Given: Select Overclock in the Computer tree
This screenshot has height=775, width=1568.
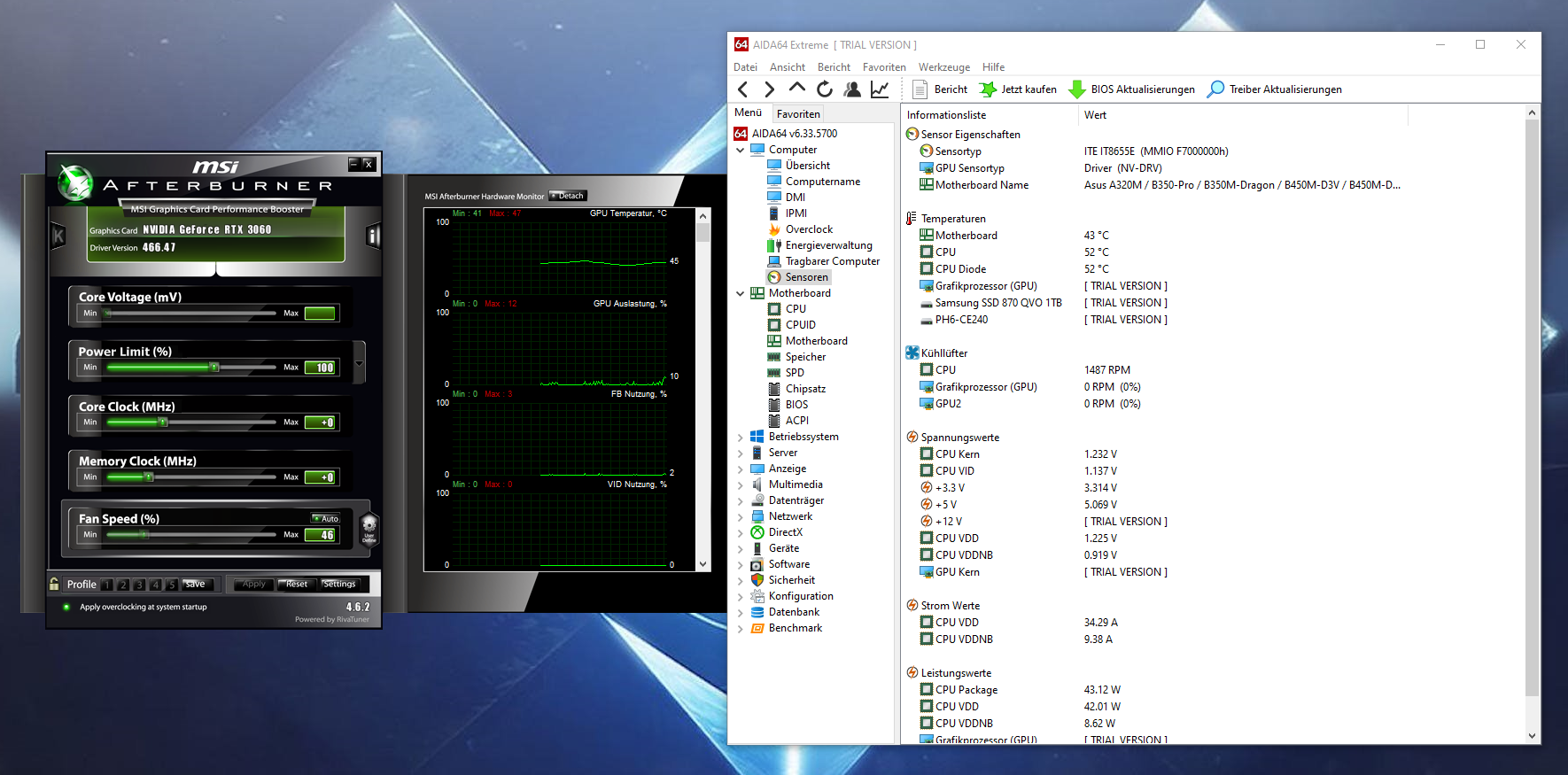Looking at the screenshot, I should [x=809, y=229].
